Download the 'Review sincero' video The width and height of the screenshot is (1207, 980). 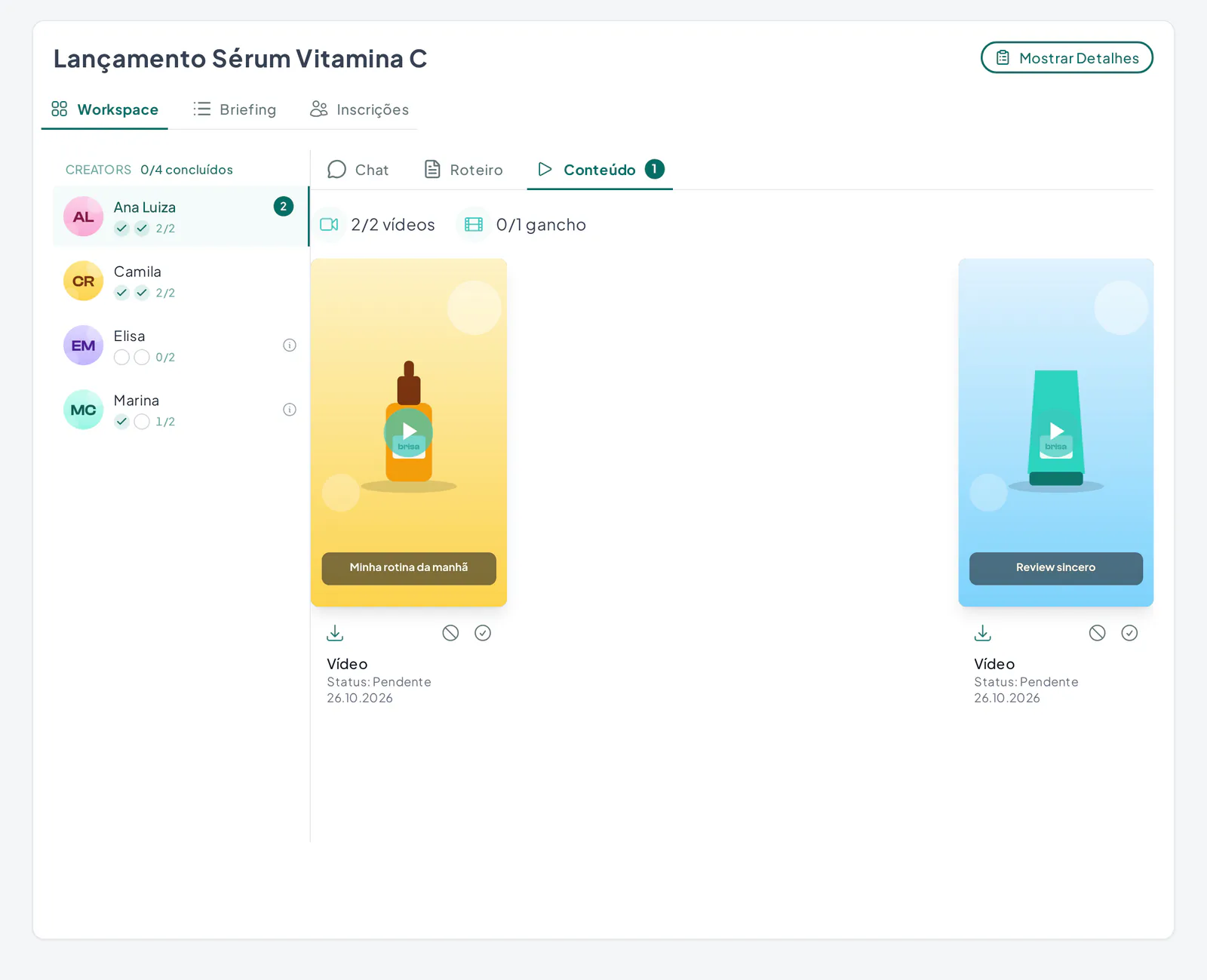[982, 633]
